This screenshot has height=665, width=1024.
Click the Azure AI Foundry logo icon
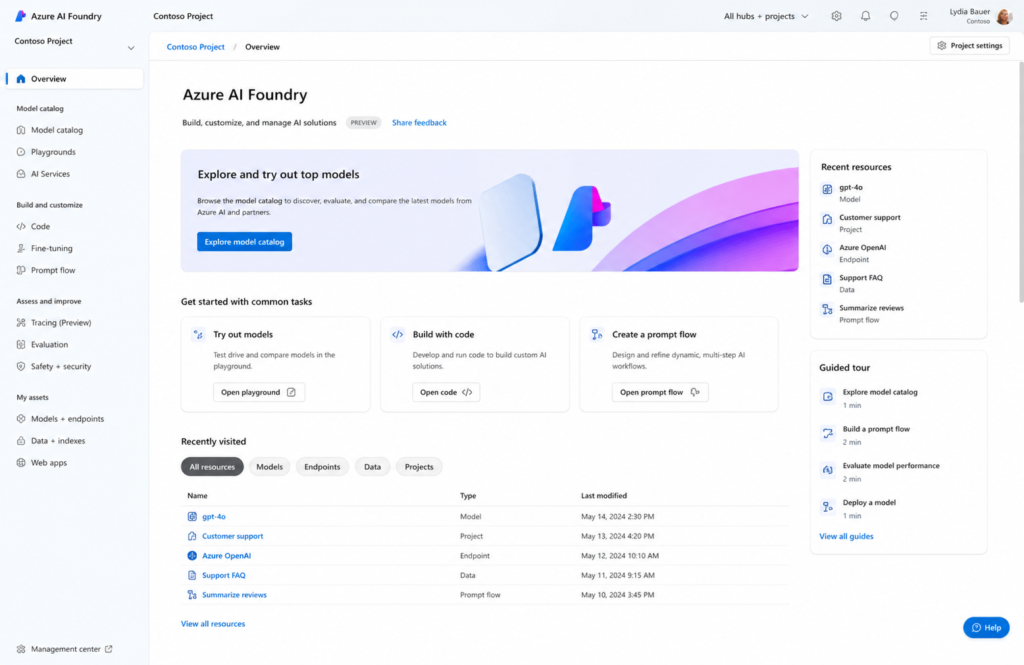(20, 16)
